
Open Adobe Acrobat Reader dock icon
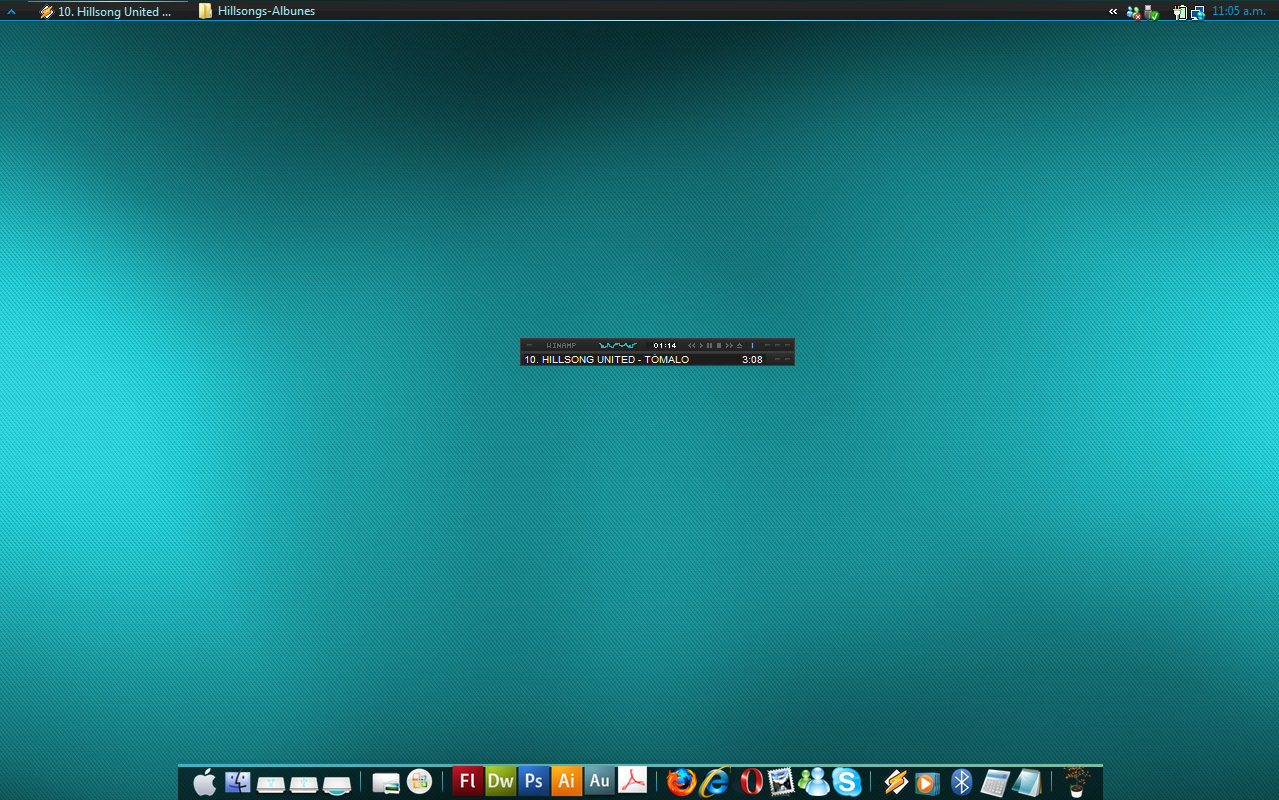(632, 781)
